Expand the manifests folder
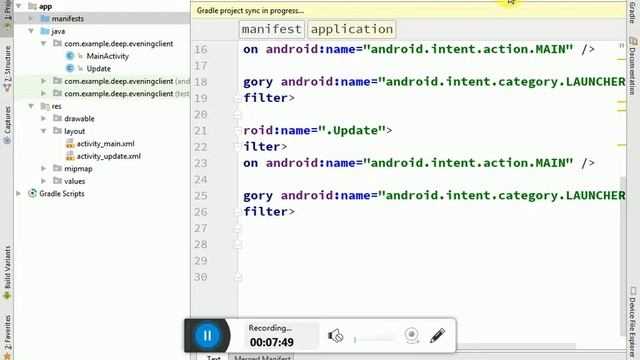The width and height of the screenshot is (640, 360). coord(31,18)
